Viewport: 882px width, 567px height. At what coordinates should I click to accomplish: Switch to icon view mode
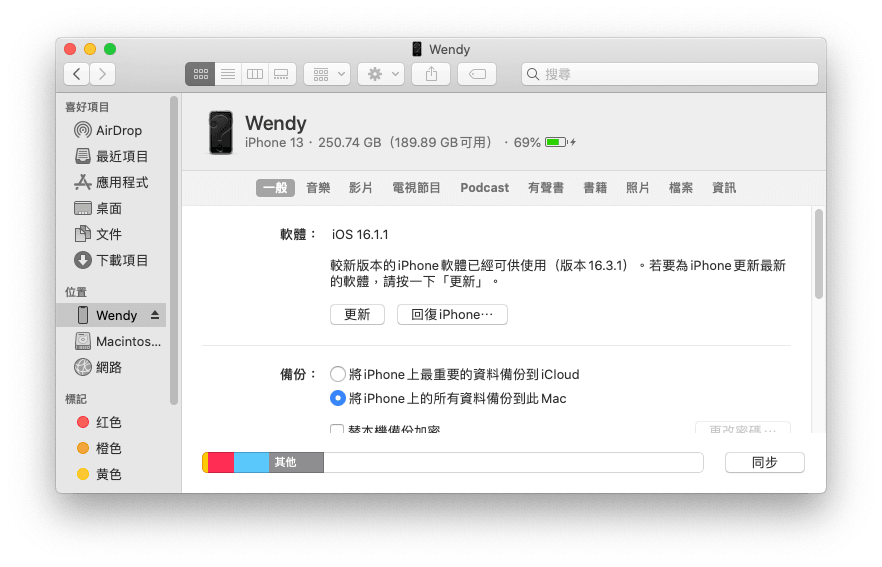coord(200,74)
